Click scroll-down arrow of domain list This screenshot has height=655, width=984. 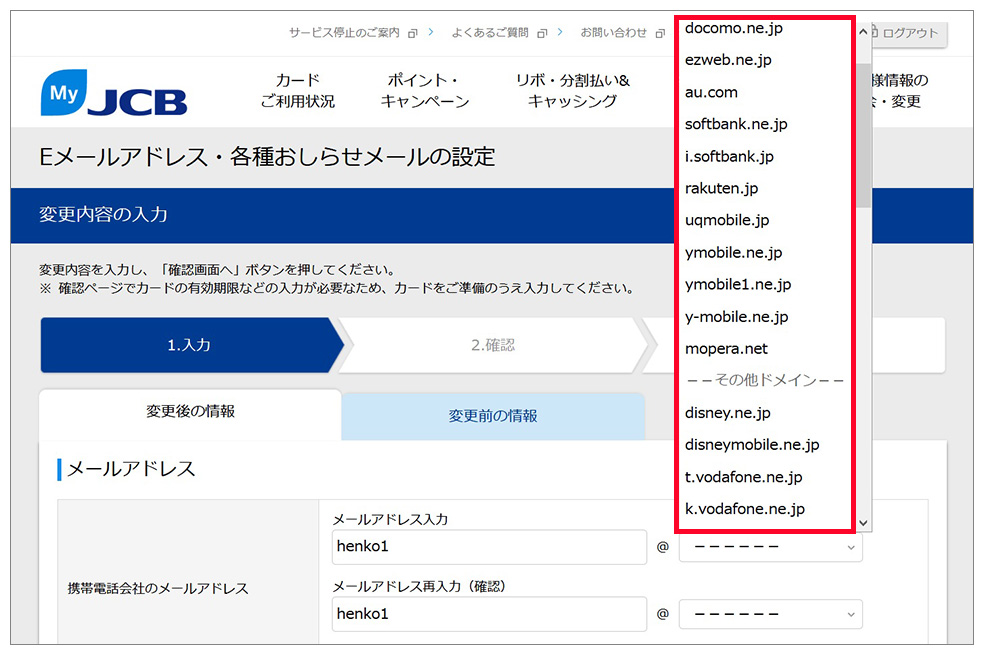coord(864,522)
